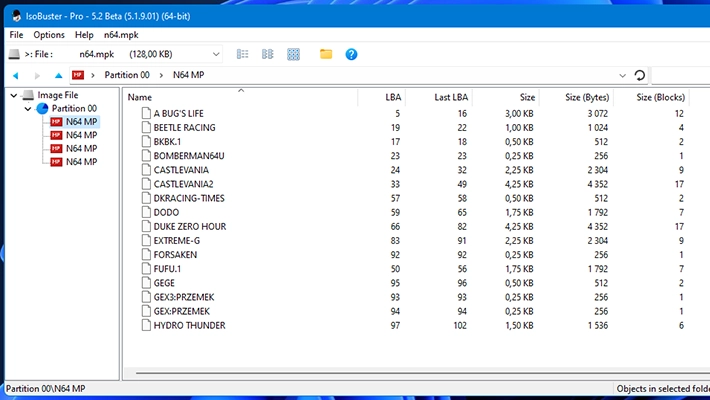Click the file icon beside CASTLEVANIA2
This screenshot has height=400, width=710.
(146, 184)
